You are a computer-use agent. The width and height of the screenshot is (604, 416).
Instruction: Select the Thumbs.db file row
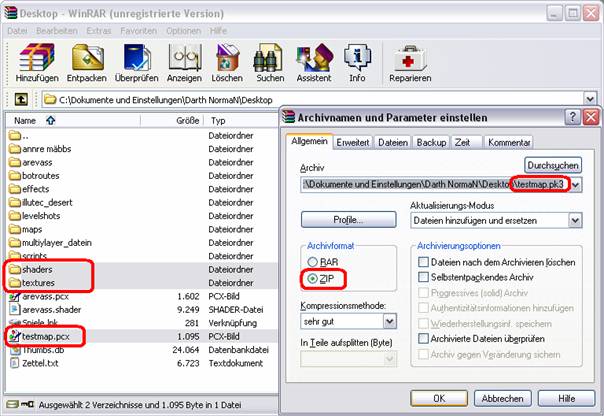pos(142,350)
